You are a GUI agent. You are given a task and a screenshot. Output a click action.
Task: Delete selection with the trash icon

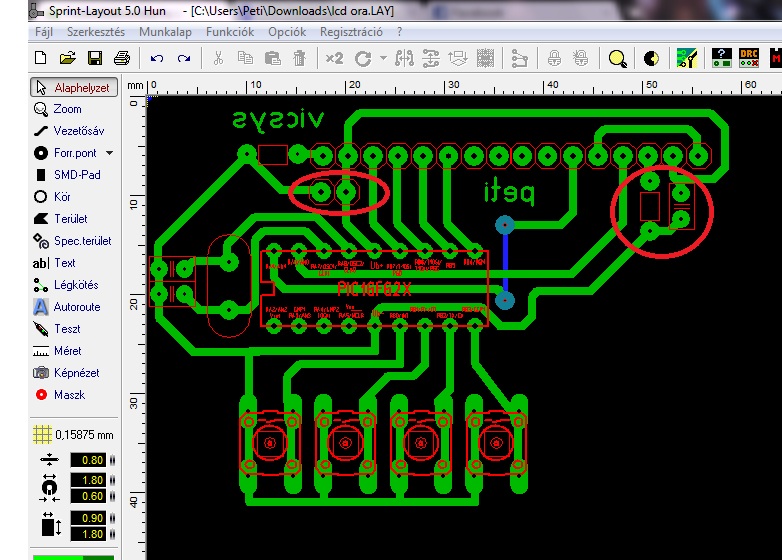[x=299, y=58]
